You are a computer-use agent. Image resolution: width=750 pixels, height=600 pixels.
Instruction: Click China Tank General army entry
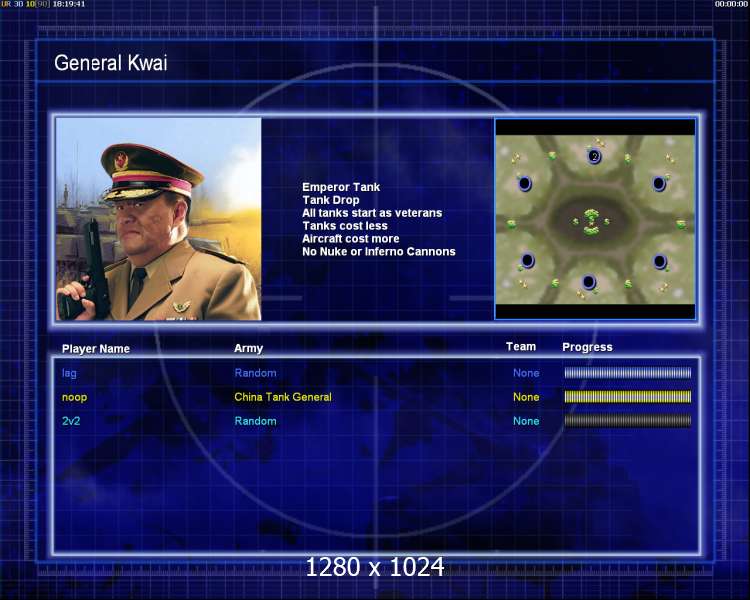pyautogui.click(x=283, y=397)
